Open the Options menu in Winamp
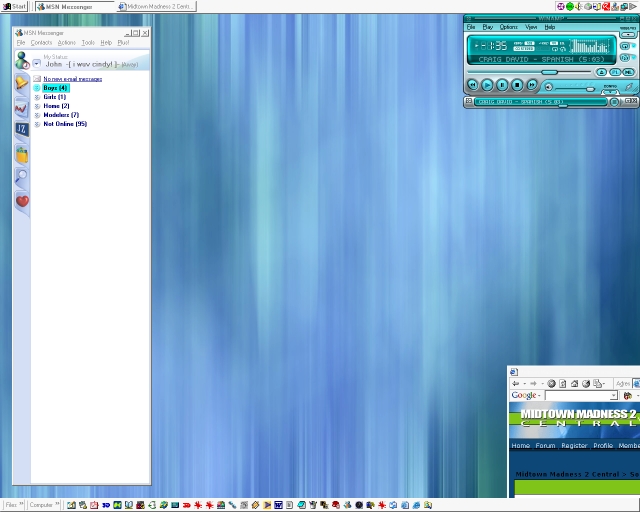This screenshot has height=512, width=640. pos(509,27)
